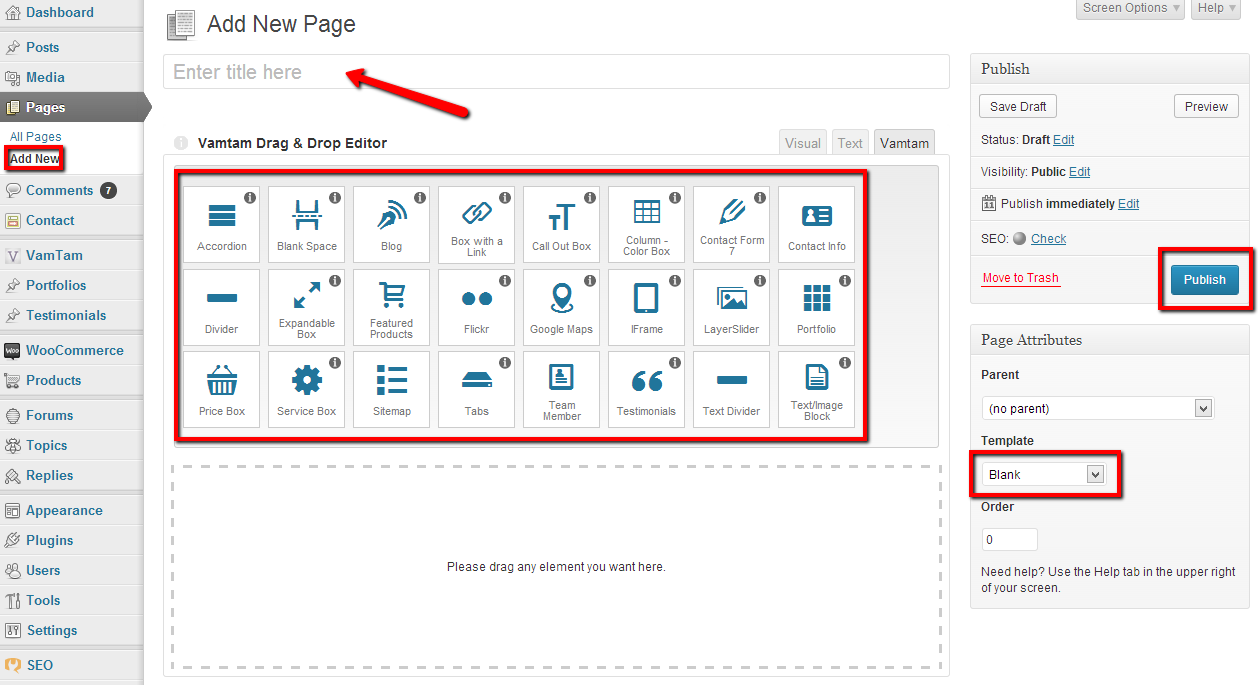Insert an Expandable Box element

[x=307, y=307]
